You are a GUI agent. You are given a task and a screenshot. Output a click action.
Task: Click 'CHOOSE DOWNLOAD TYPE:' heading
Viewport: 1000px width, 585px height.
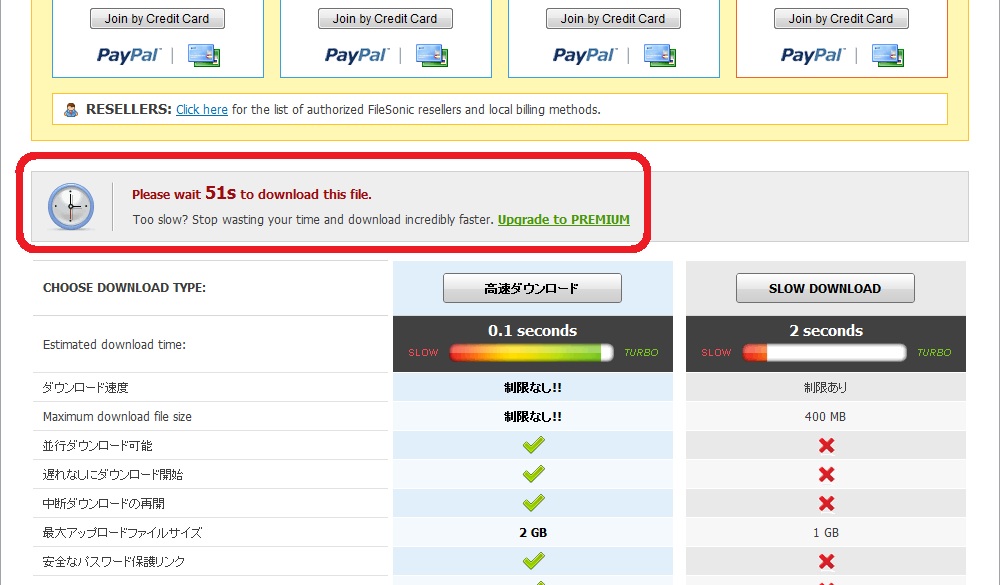[x=124, y=288]
